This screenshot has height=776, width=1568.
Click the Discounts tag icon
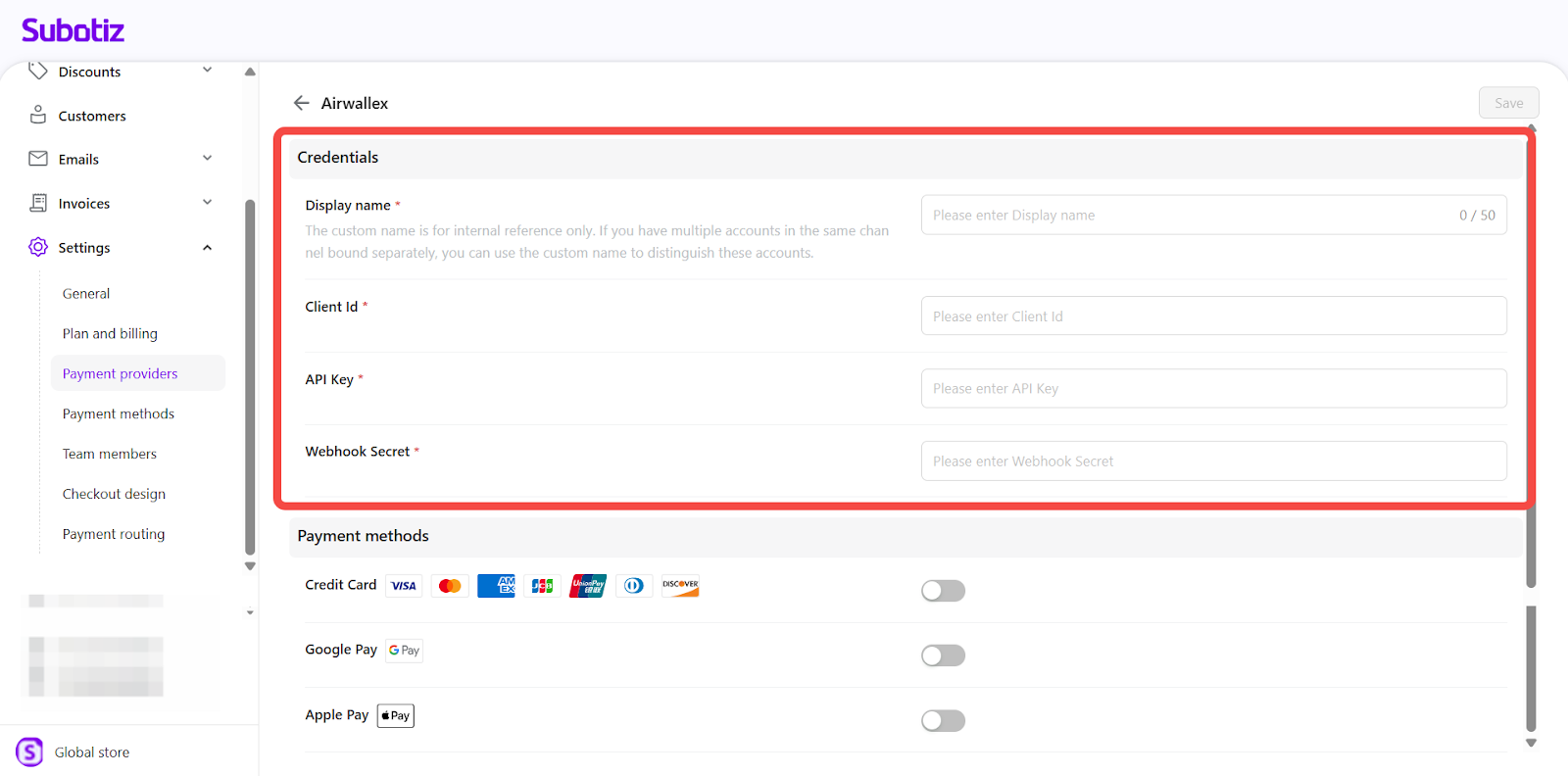[38, 71]
